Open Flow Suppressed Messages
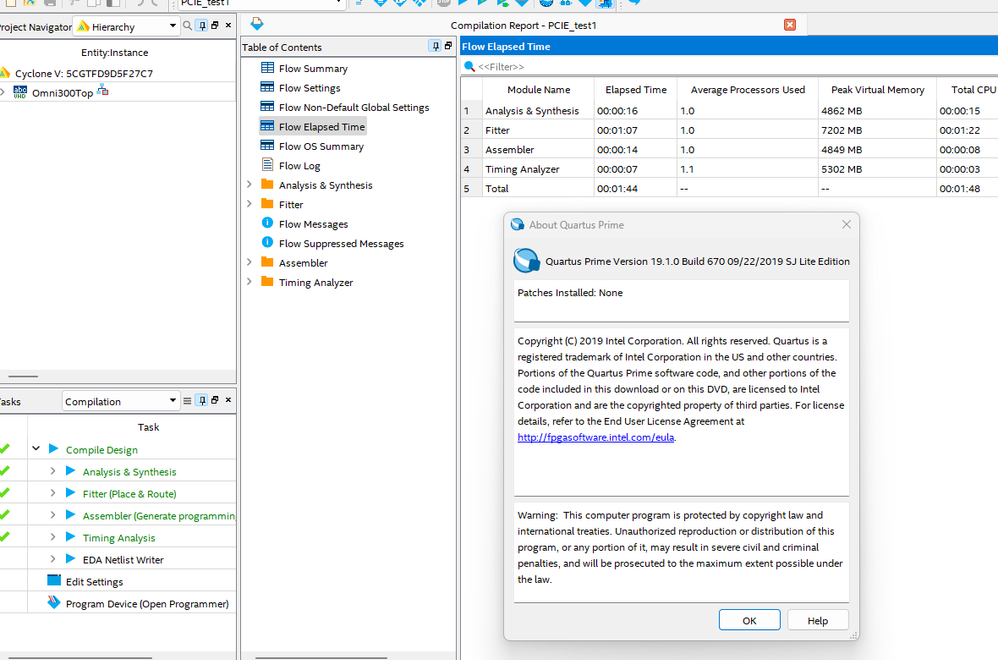This screenshot has height=660, width=998. pyautogui.click(x=341, y=244)
